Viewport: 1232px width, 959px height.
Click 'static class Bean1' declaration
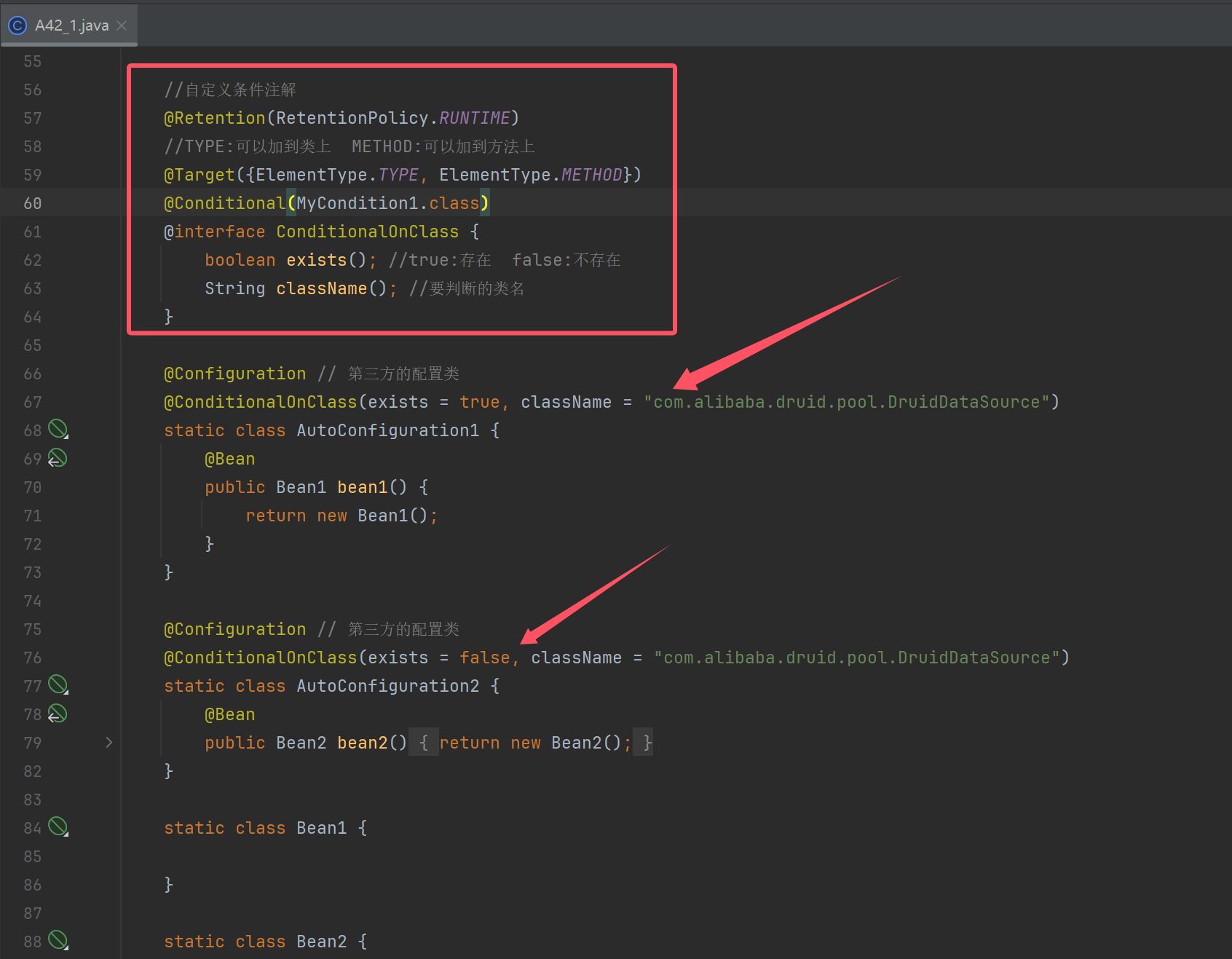[255, 828]
